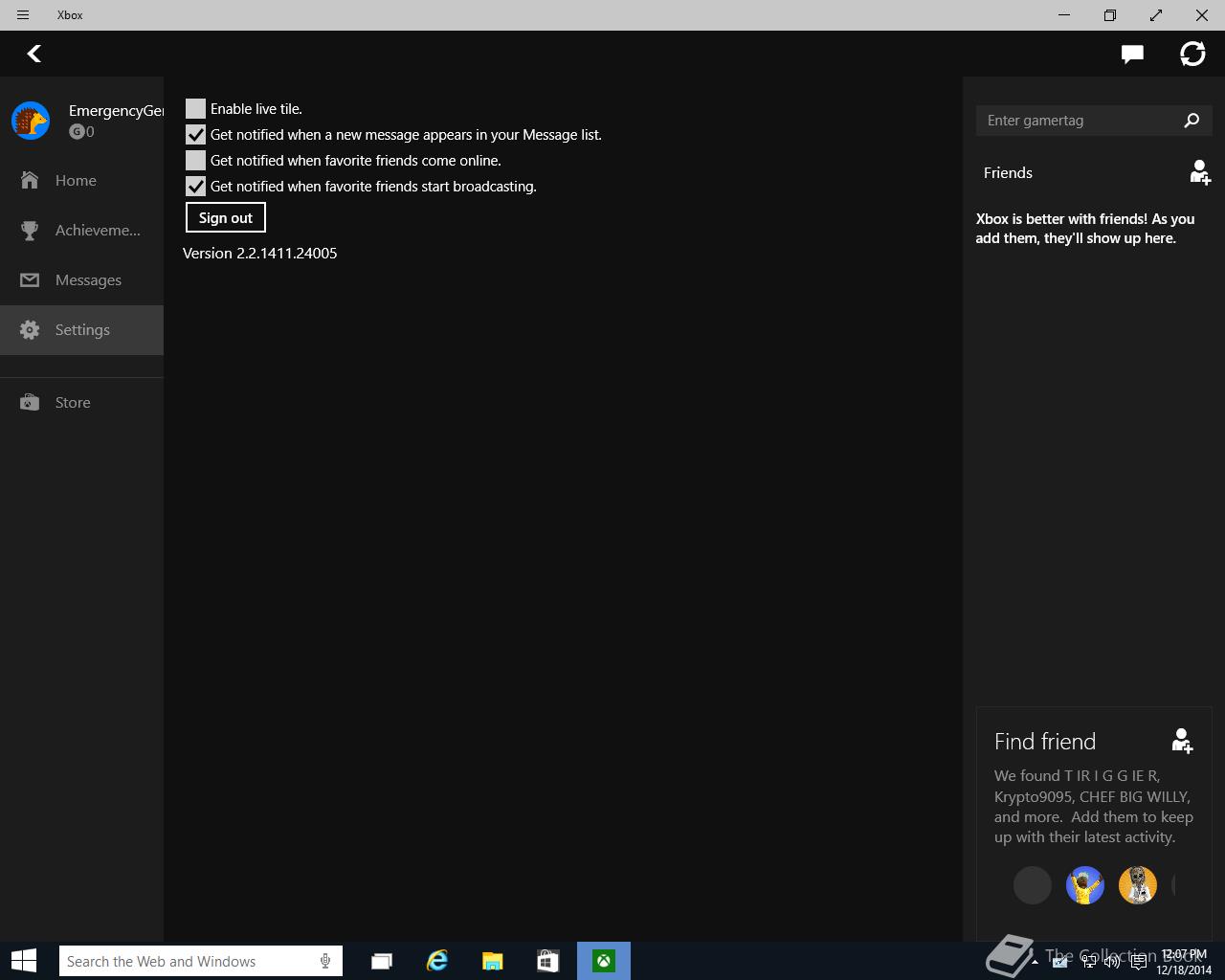This screenshot has width=1225, height=980.
Task: Click the Xbox app taskbar icon
Action: click(x=604, y=961)
